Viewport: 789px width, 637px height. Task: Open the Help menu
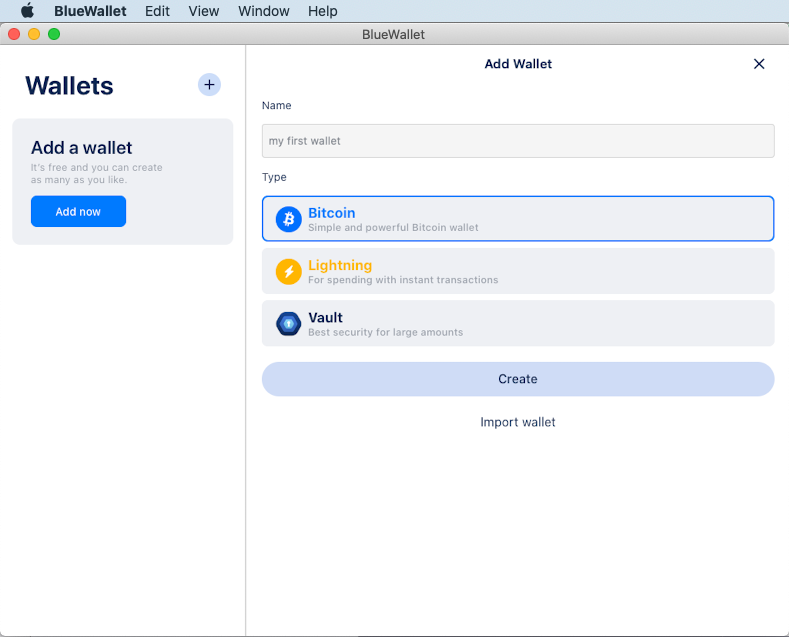click(323, 11)
